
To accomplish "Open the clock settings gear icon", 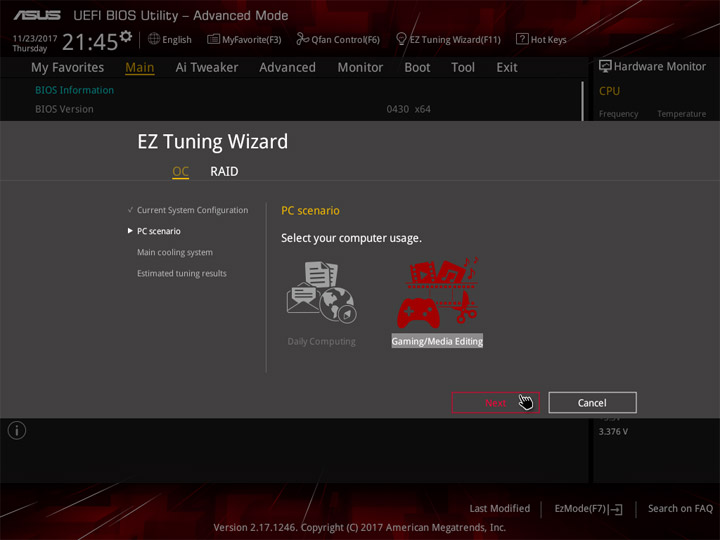I will (x=126, y=36).
